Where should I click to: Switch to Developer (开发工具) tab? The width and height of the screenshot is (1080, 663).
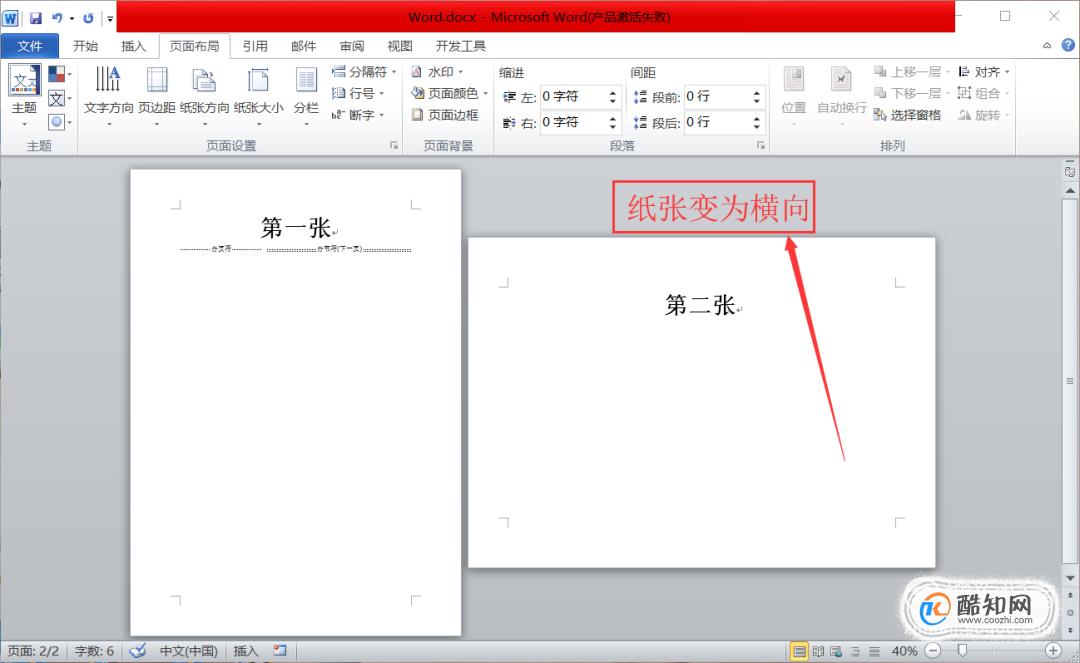(x=461, y=46)
